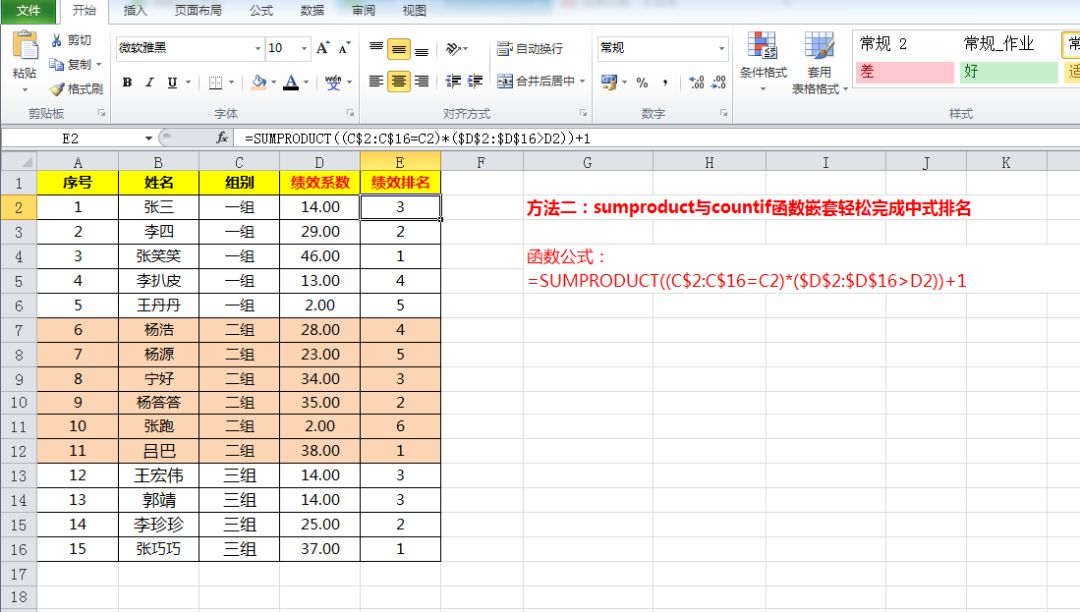Toggle underline formatting
Screen dimensions: 1080x612
[172, 83]
